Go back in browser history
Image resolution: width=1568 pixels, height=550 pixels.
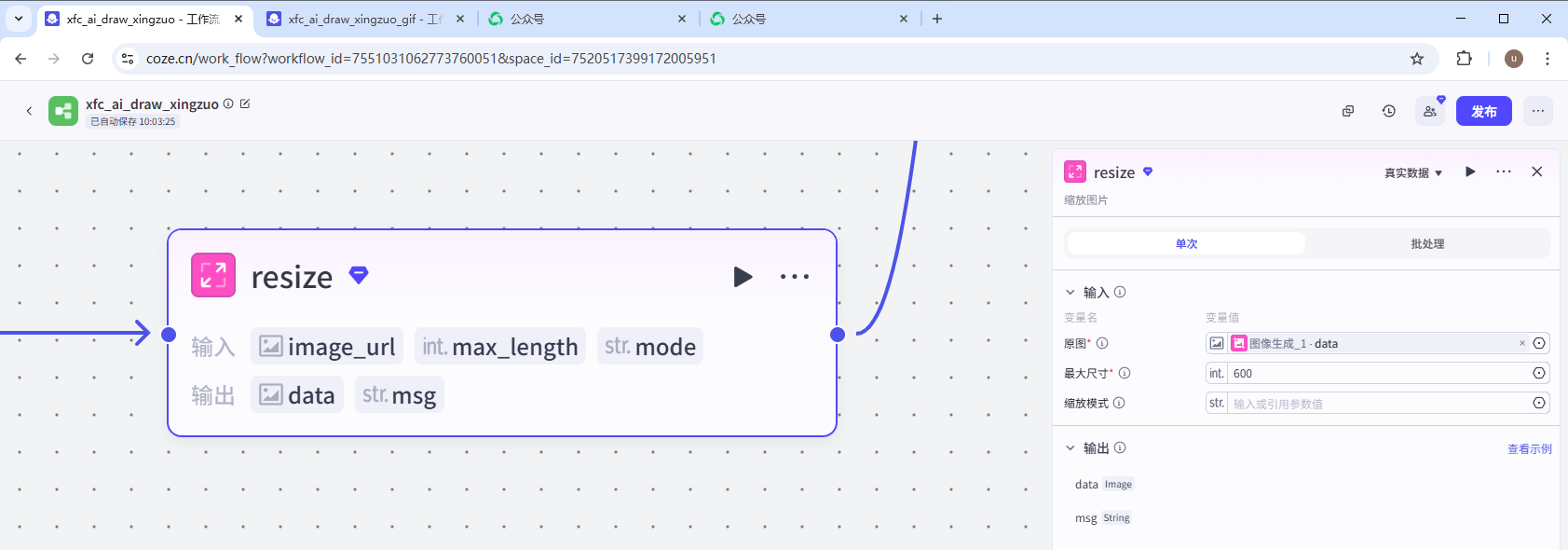point(20,59)
